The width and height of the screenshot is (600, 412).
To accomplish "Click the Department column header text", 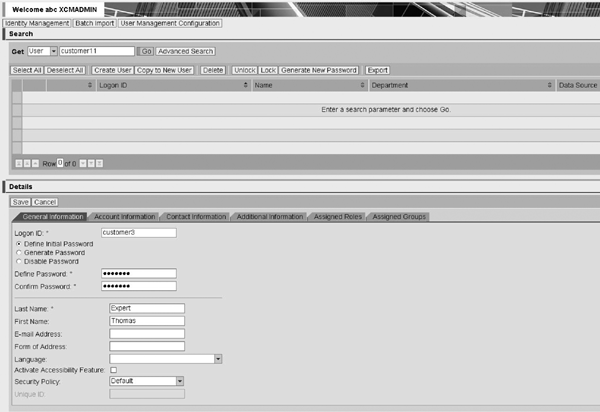I will pyautogui.click(x=390, y=85).
